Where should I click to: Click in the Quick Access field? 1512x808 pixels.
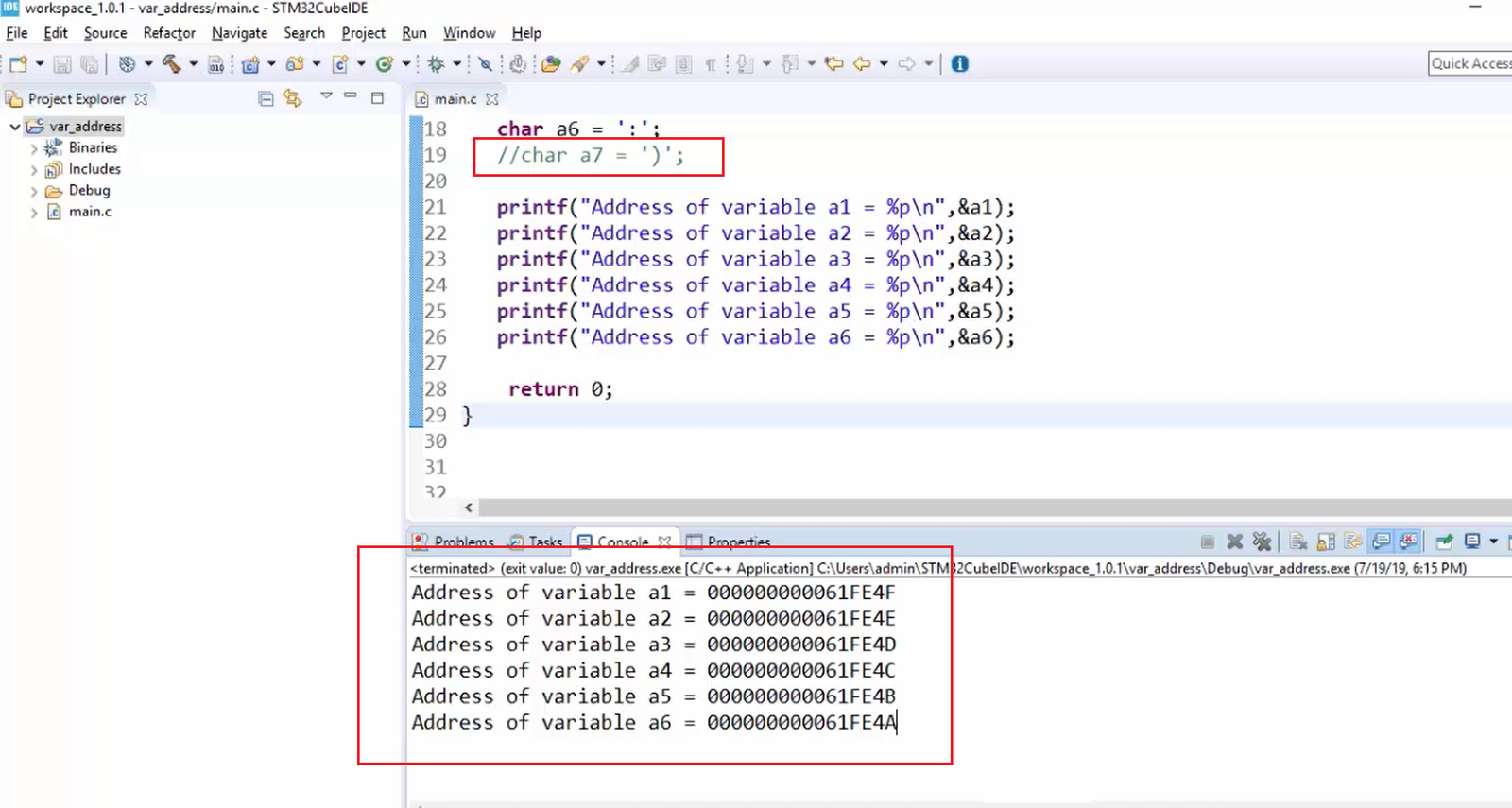[1470, 63]
